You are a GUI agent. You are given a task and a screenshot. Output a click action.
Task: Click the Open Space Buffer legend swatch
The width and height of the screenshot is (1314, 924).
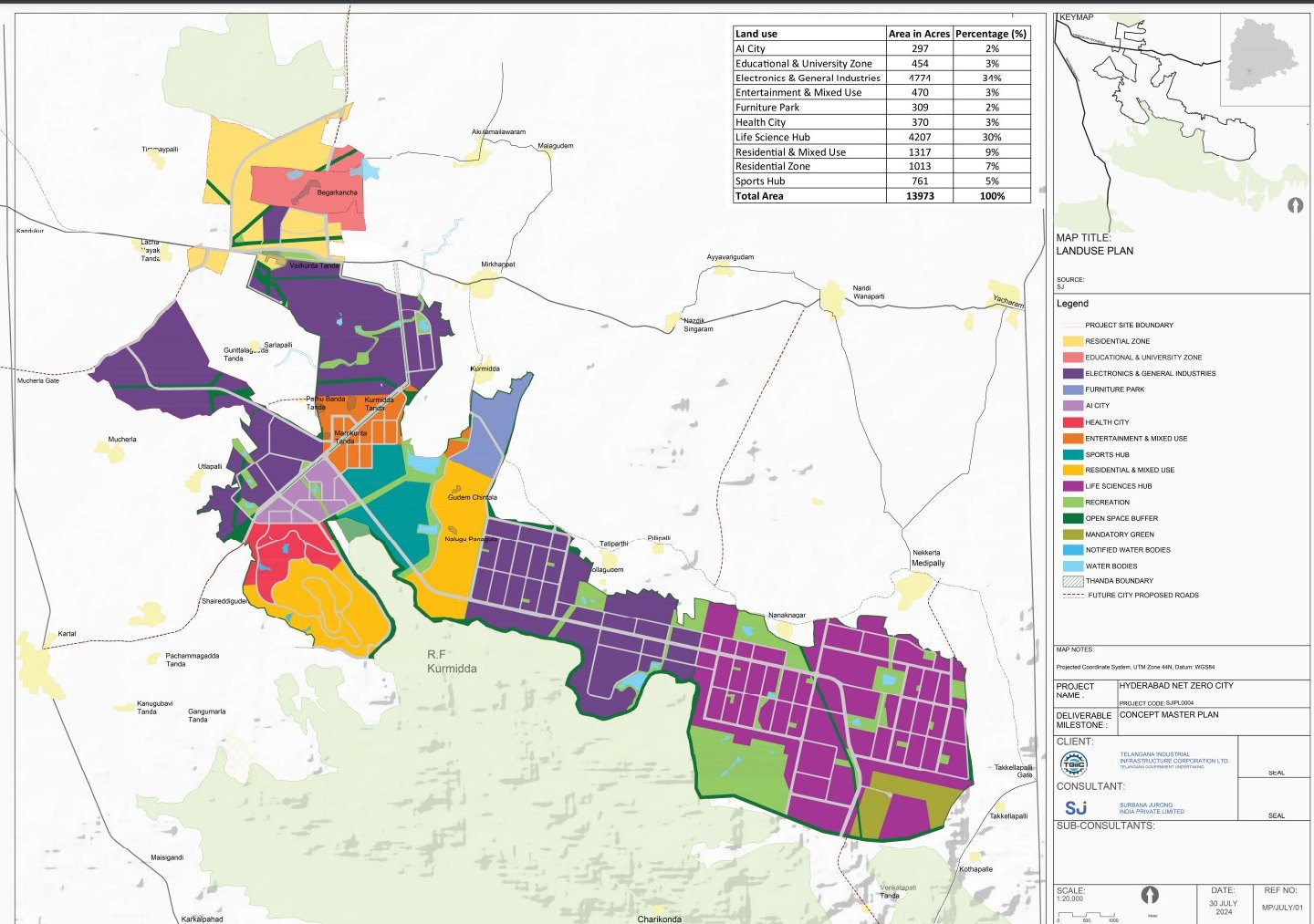coord(1072,518)
